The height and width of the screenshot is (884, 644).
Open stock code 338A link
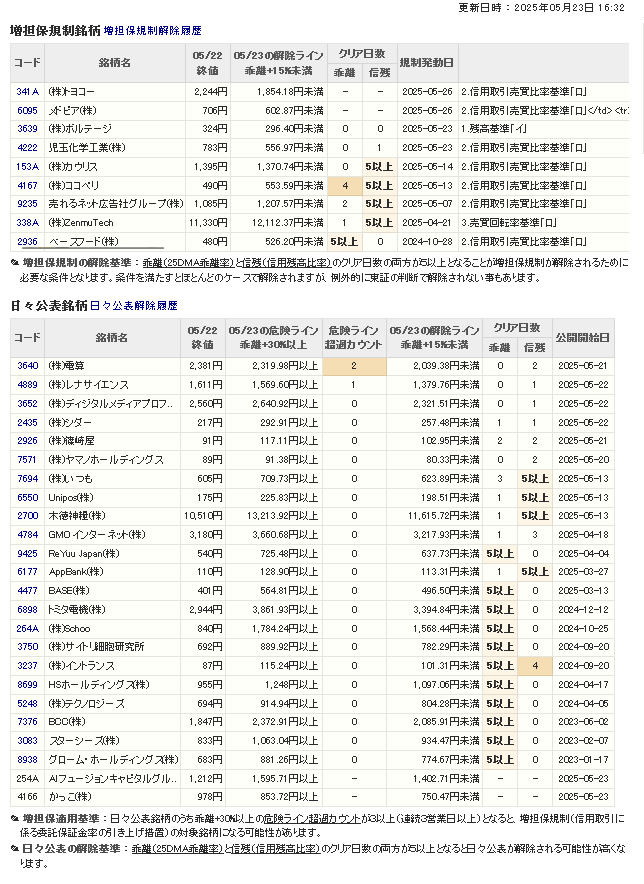coord(27,223)
